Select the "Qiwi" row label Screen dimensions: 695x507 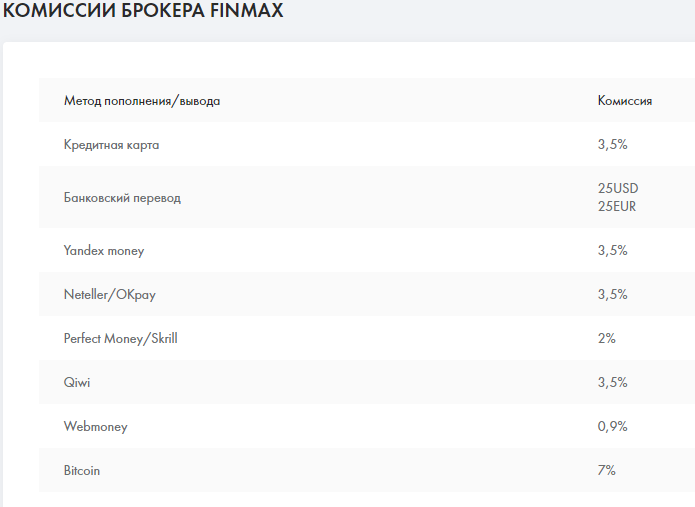(78, 383)
